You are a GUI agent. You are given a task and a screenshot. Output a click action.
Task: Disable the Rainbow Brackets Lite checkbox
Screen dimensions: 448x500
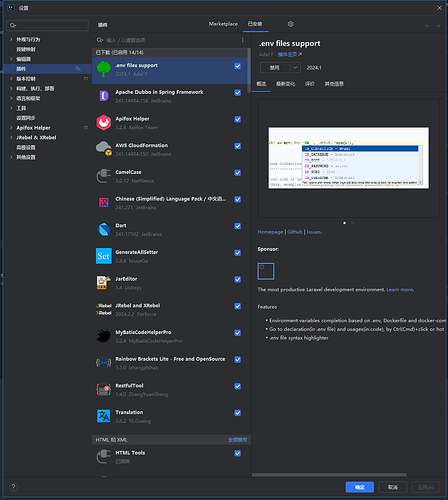click(238, 359)
